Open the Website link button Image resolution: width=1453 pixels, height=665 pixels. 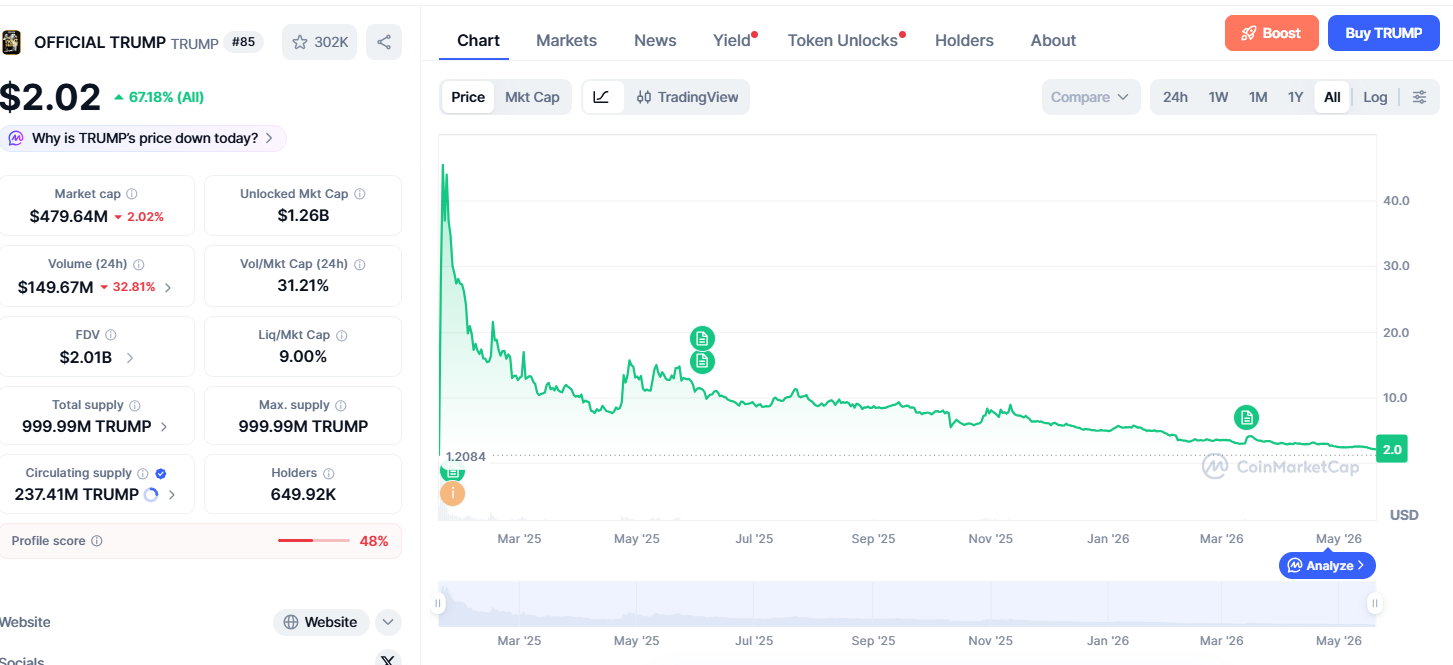point(321,622)
